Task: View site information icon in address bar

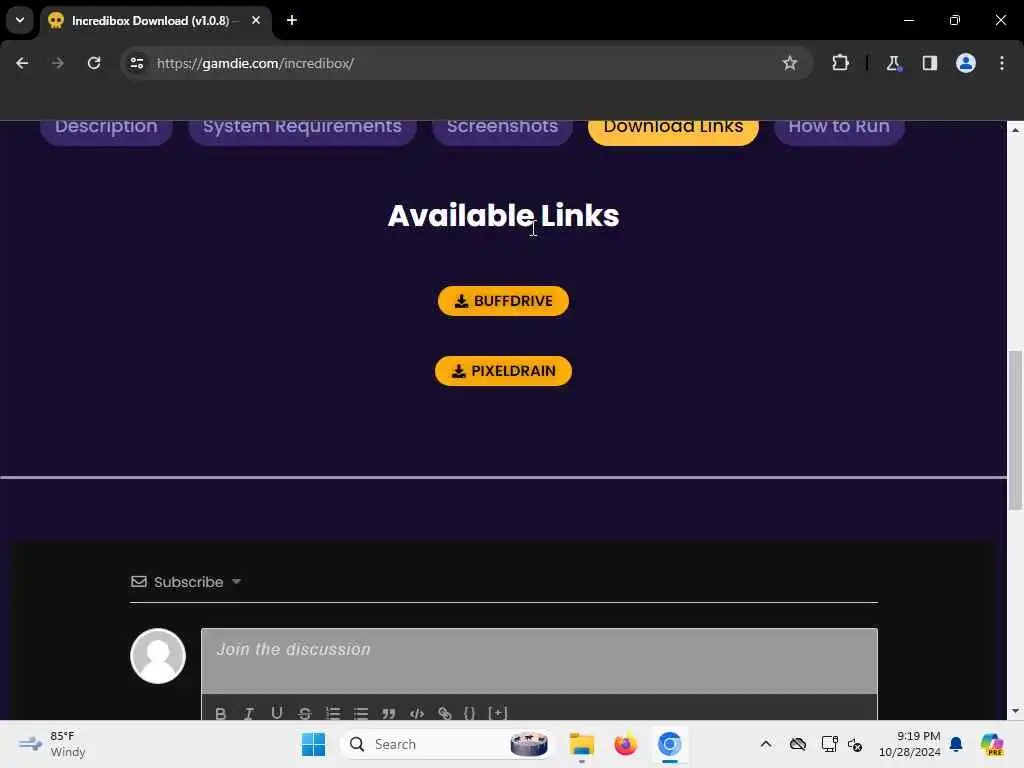Action: point(137,63)
